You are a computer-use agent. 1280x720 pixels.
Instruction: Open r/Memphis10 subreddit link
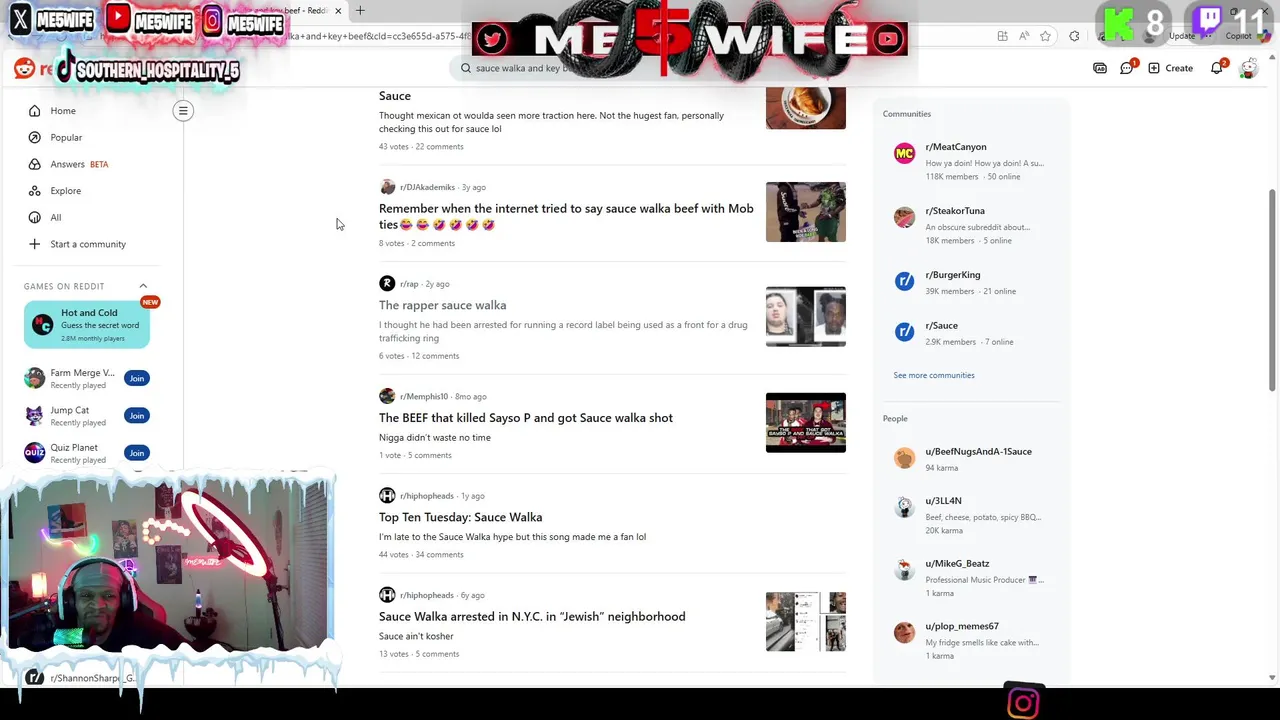click(424, 397)
